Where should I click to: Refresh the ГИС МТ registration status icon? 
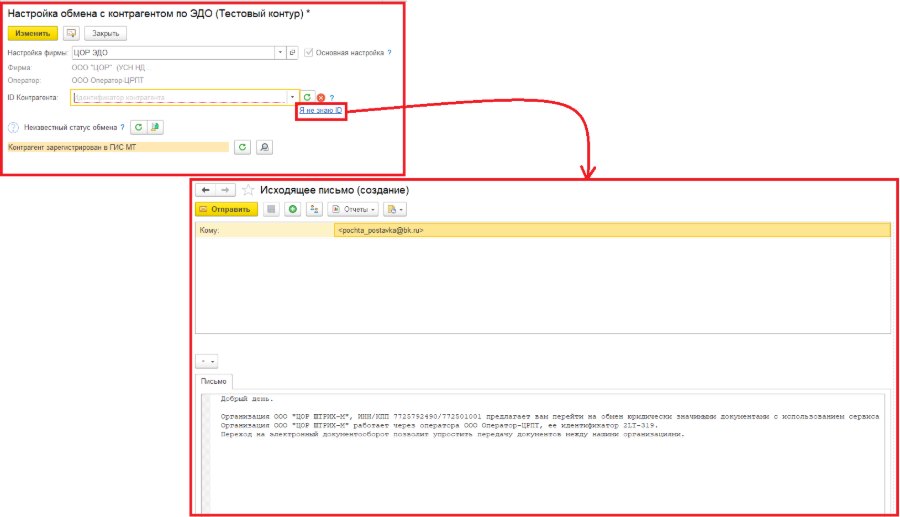[242, 147]
